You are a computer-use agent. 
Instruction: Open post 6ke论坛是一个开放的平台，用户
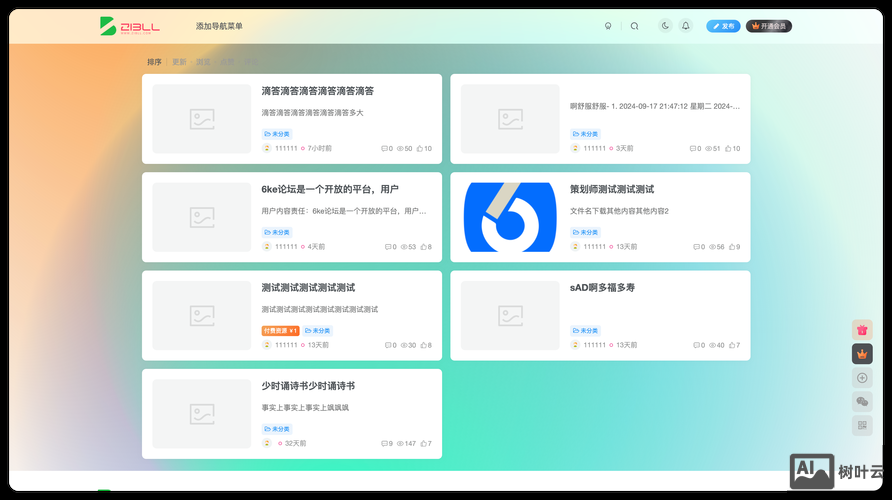330,189
